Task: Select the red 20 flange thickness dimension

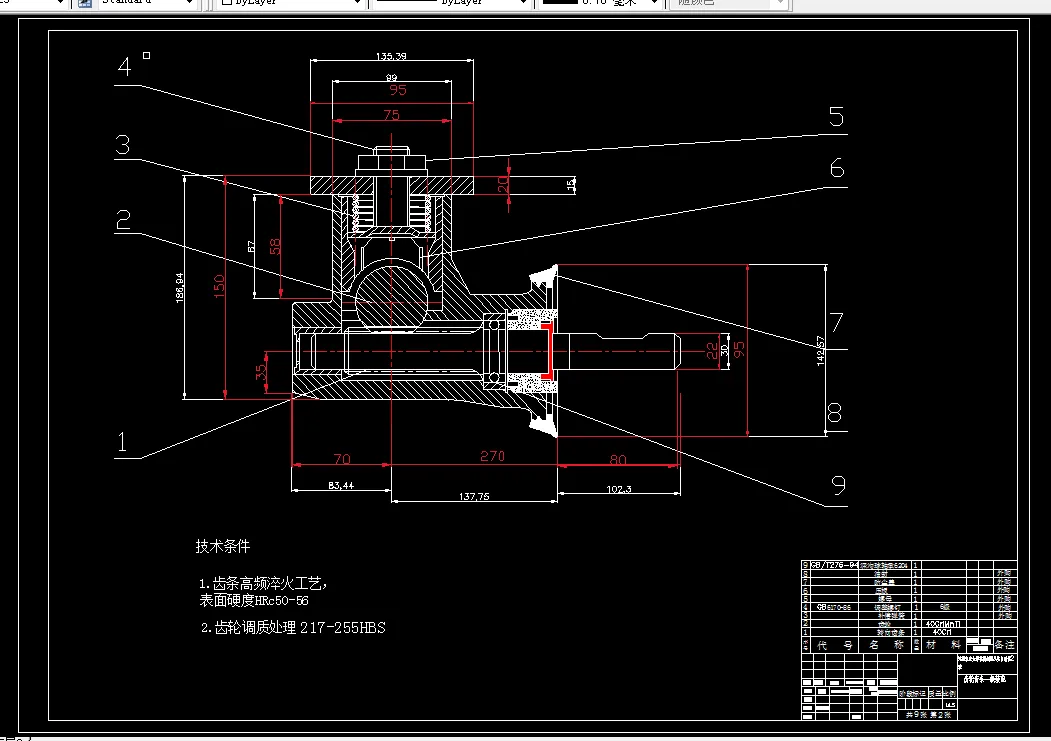Action: [x=503, y=184]
